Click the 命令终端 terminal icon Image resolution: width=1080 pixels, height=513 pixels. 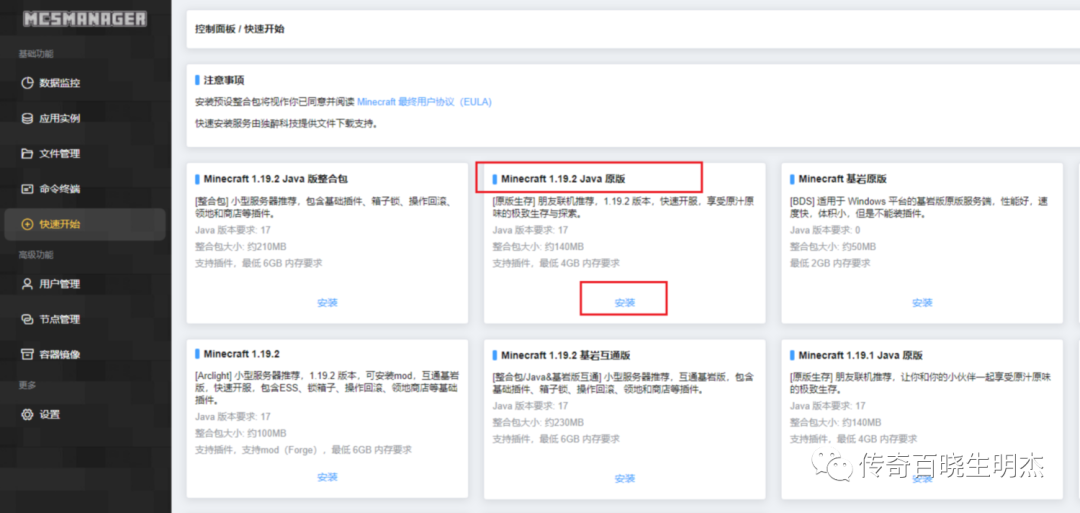click(28, 189)
